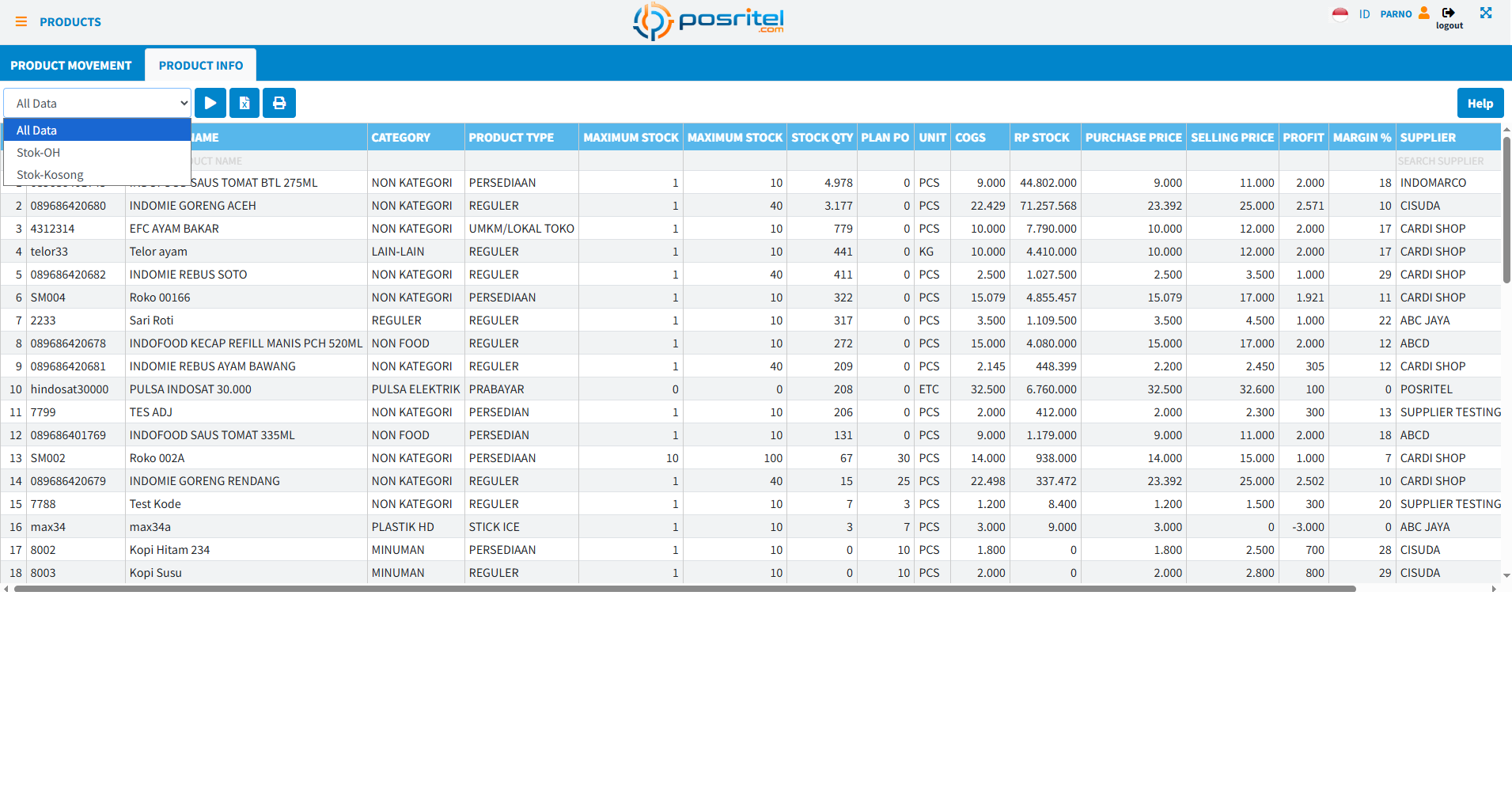
Task: Toggle fullscreen mode icon
Action: 1486,13
